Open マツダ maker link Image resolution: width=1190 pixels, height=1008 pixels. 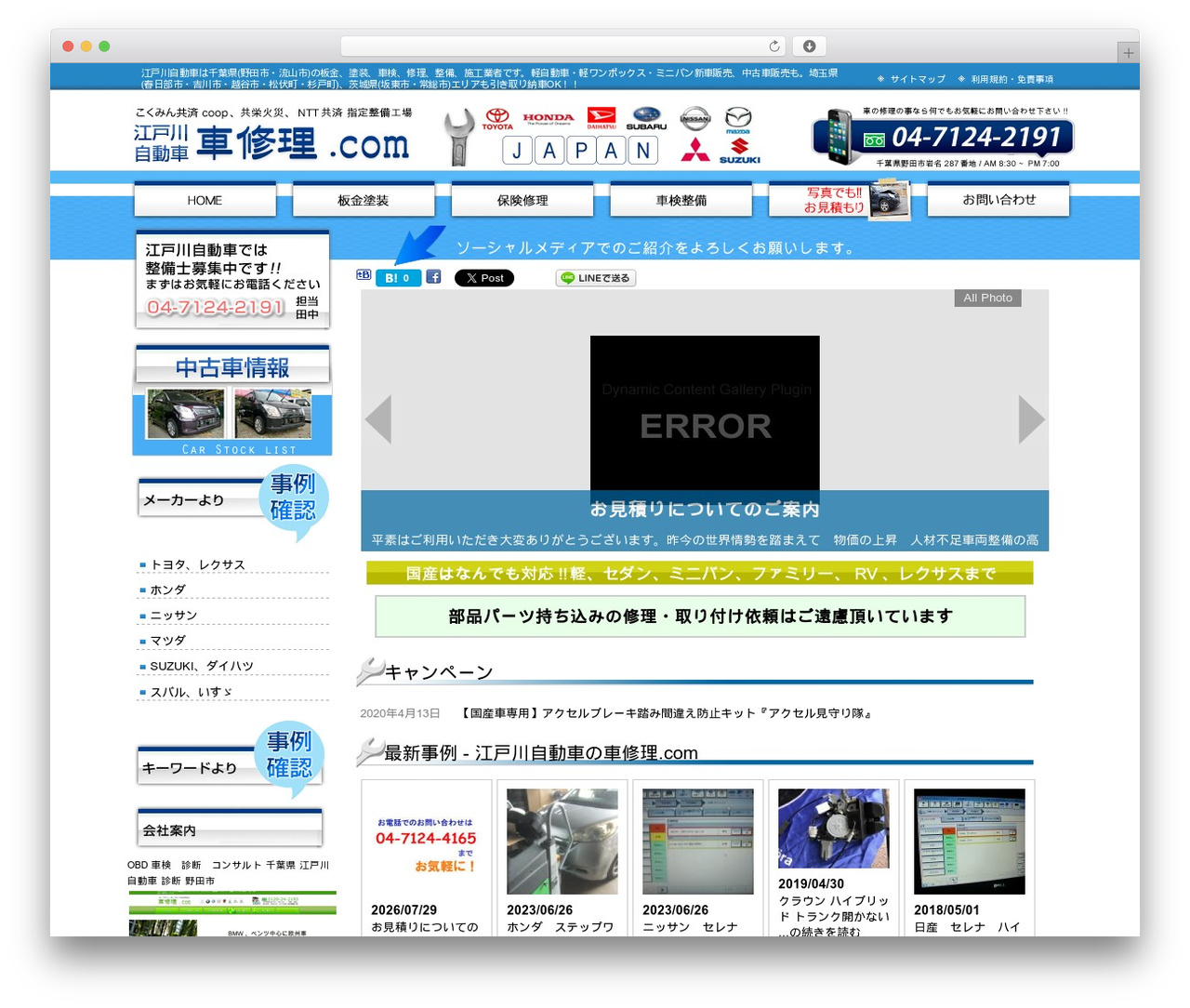[167, 641]
